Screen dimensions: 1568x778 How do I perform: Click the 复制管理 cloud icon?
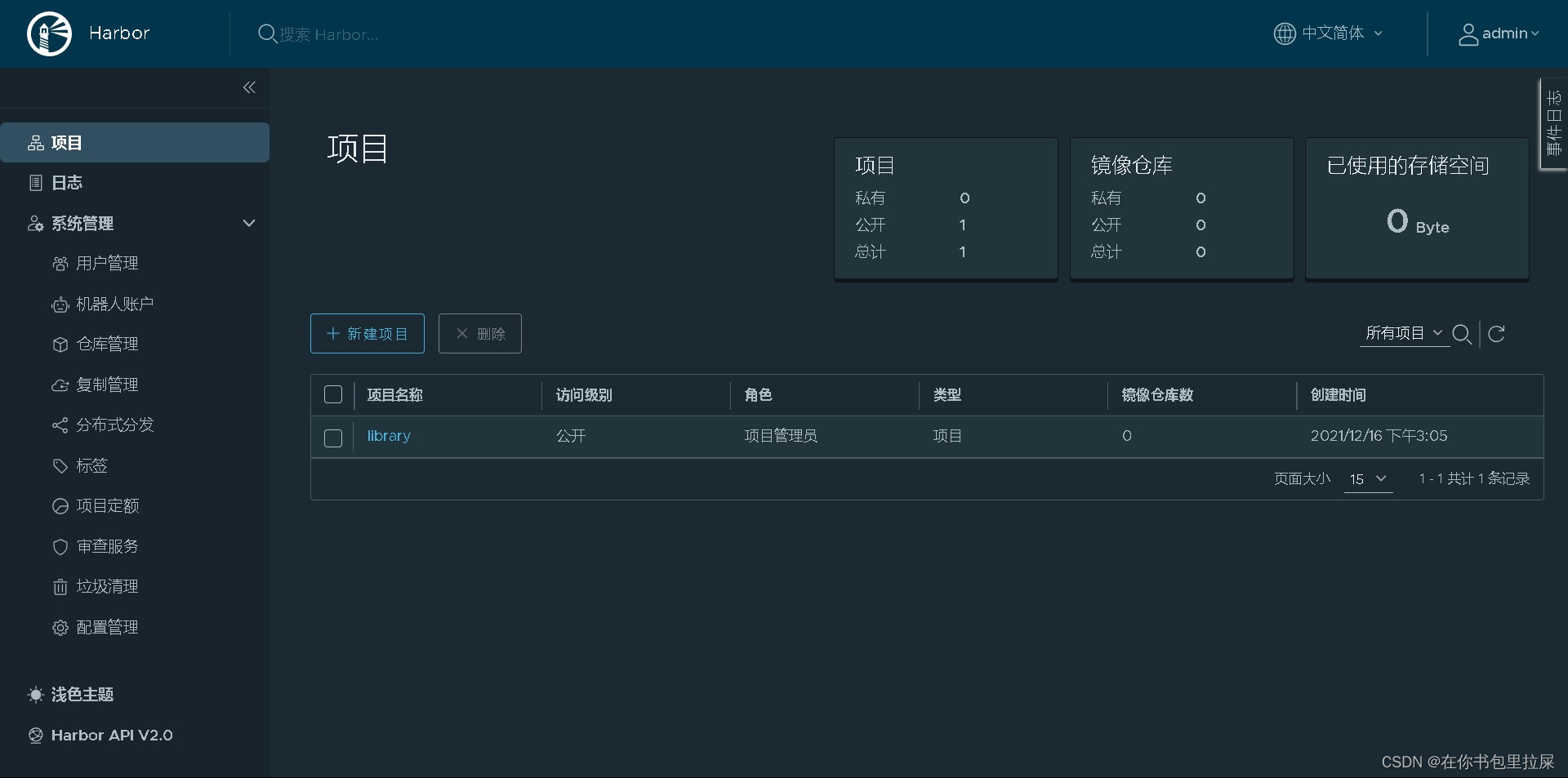click(60, 385)
